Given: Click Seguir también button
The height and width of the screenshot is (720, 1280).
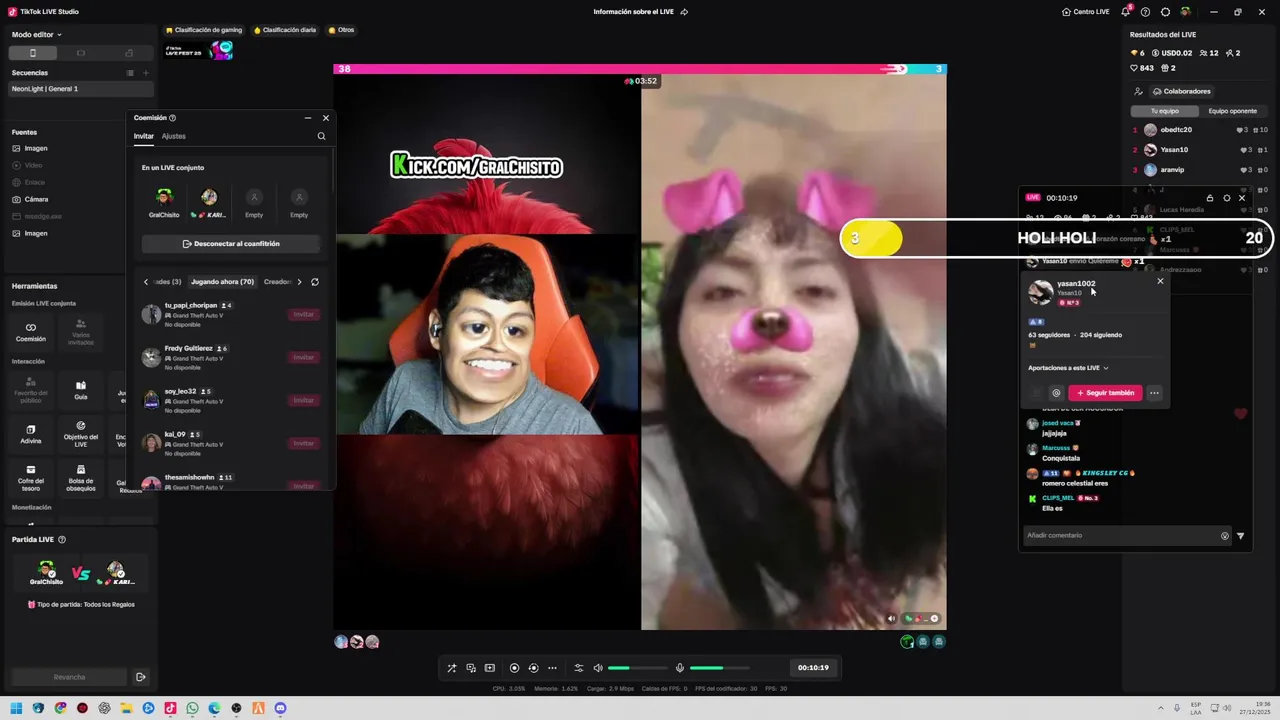Looking at the screenshot, I should [1105, 393].
